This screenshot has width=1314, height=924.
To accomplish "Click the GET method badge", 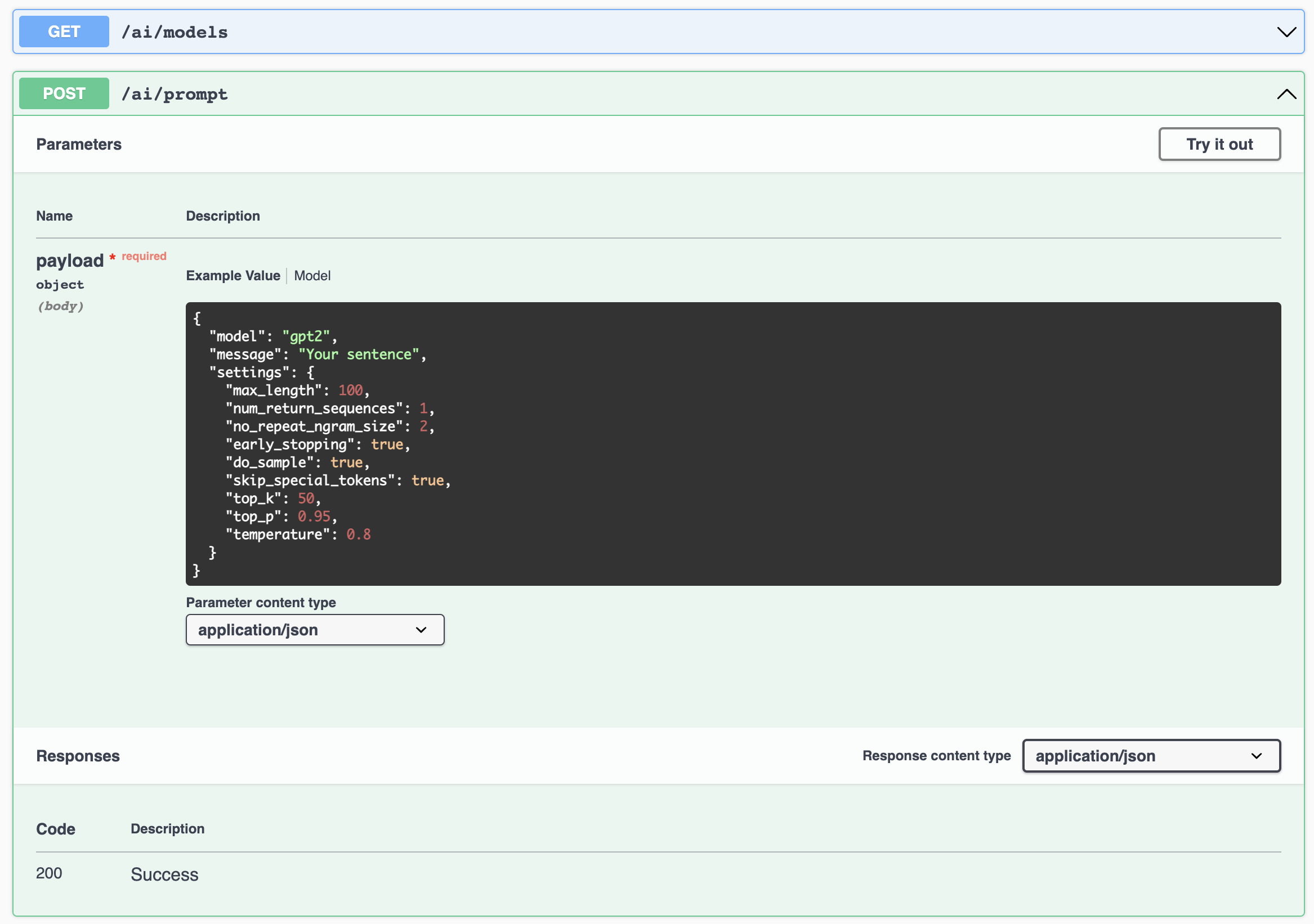I will (x=64, y=32).
